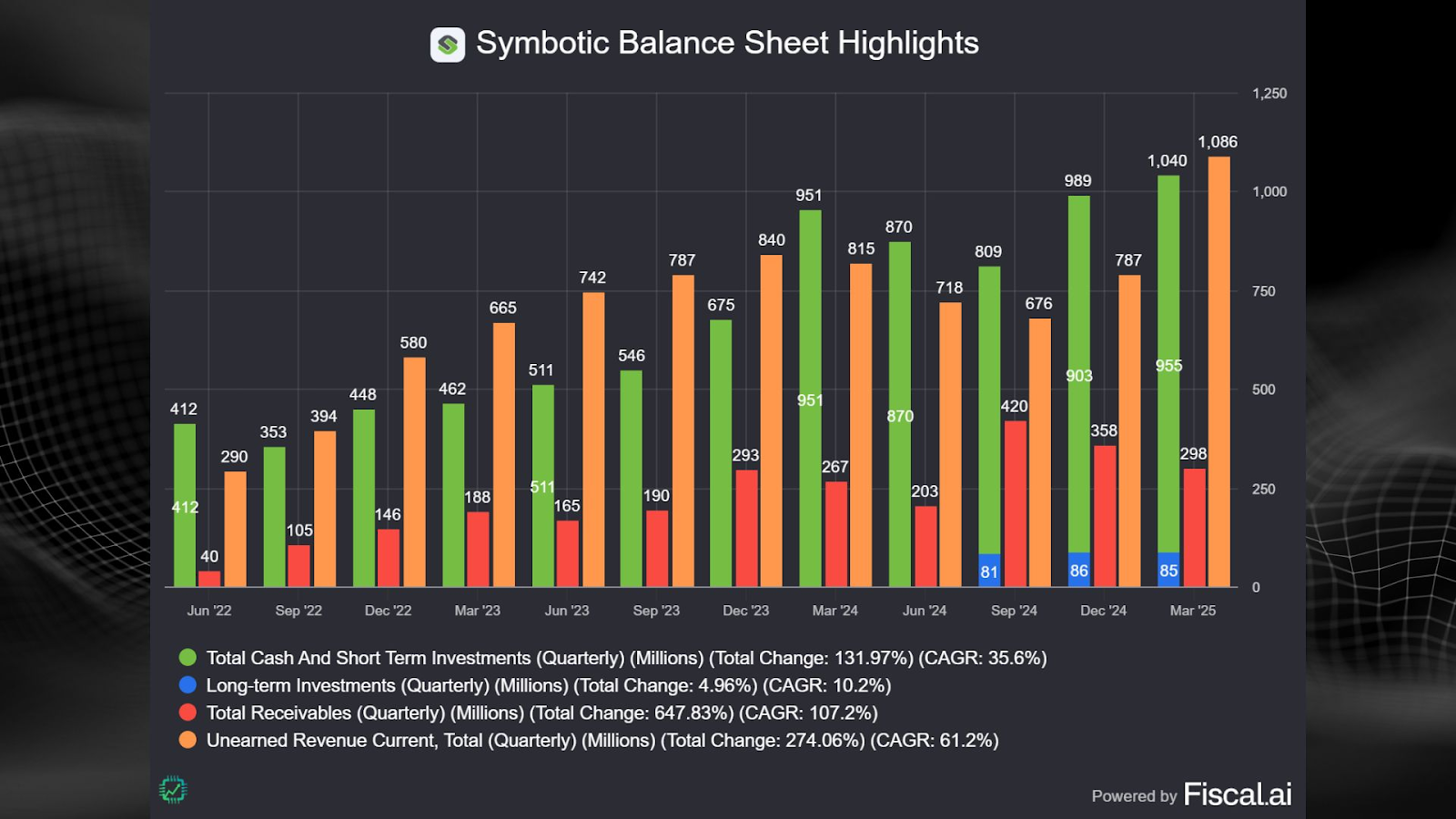Toggle the red Total Receivables legend dot

pos(187,713)
